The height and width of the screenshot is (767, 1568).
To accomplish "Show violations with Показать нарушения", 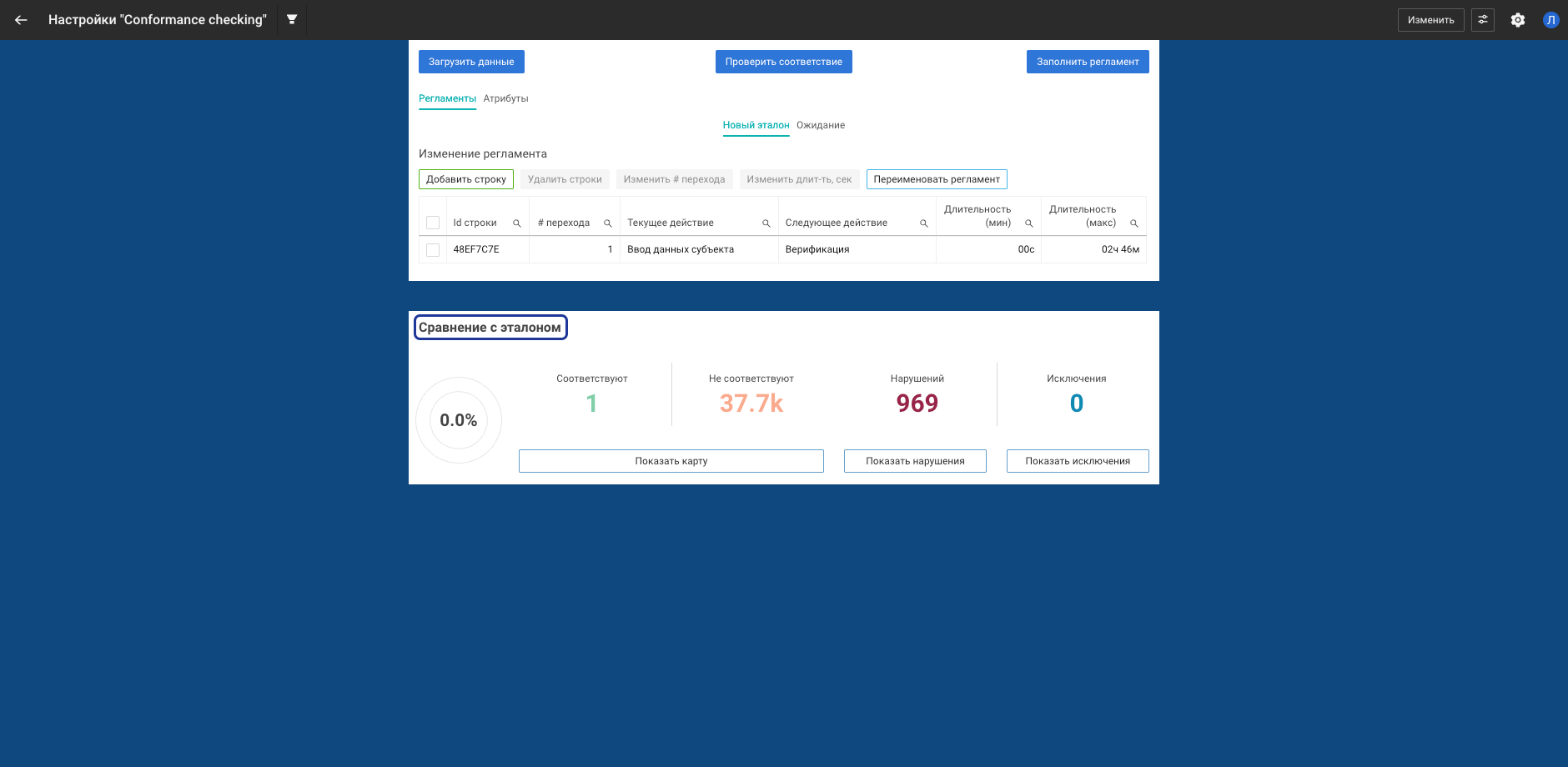I will point(915,461).
